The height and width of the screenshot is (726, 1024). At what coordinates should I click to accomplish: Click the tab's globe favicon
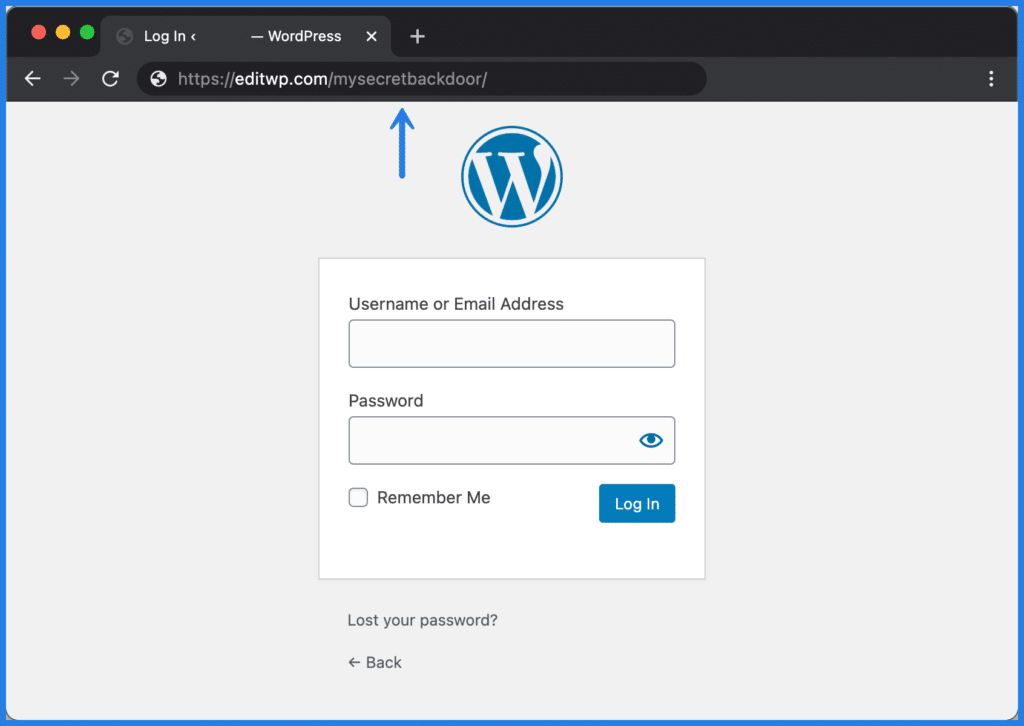[124, 37]
